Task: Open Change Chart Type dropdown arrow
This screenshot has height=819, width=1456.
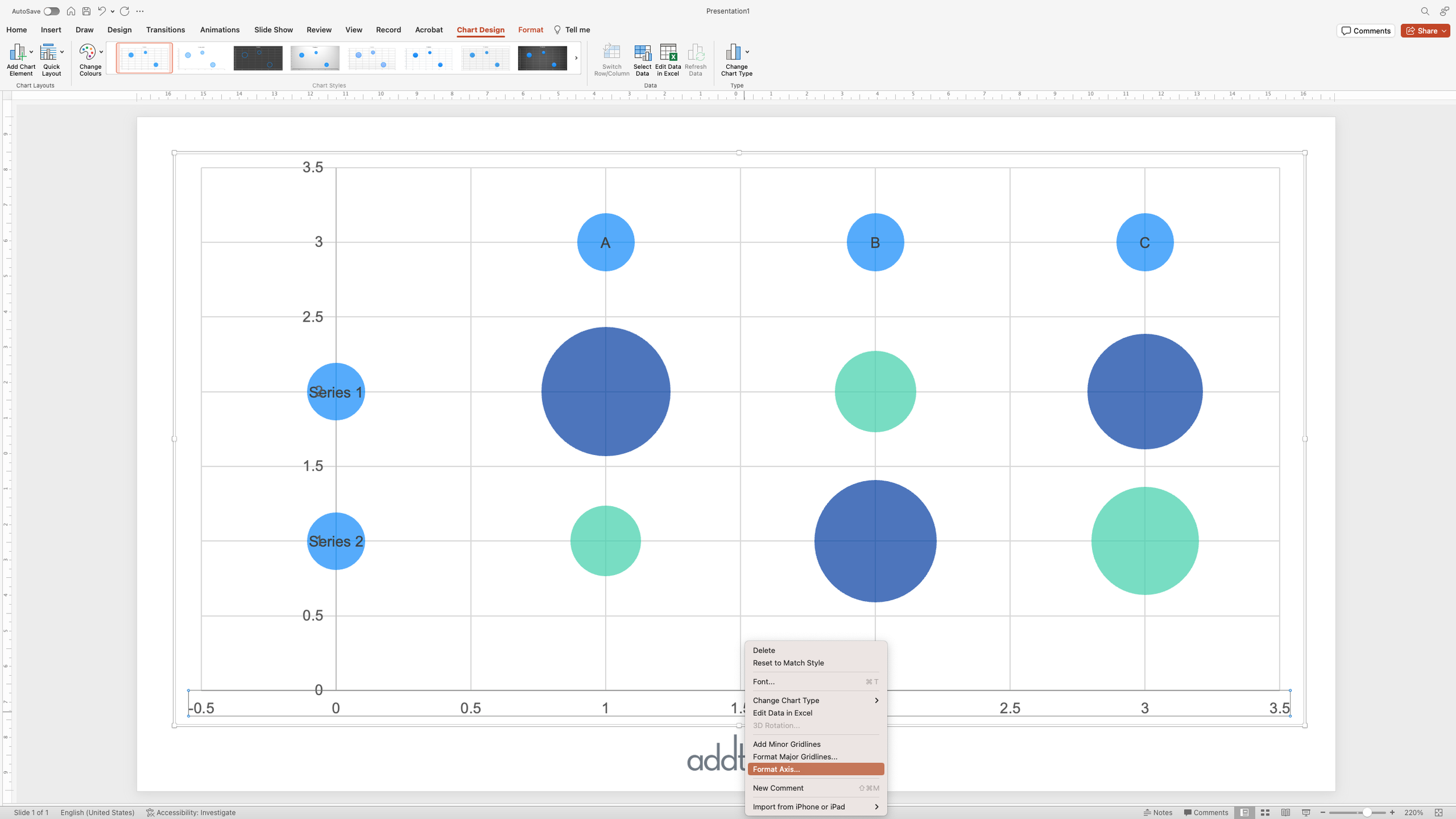Action: tap(747, 52)
